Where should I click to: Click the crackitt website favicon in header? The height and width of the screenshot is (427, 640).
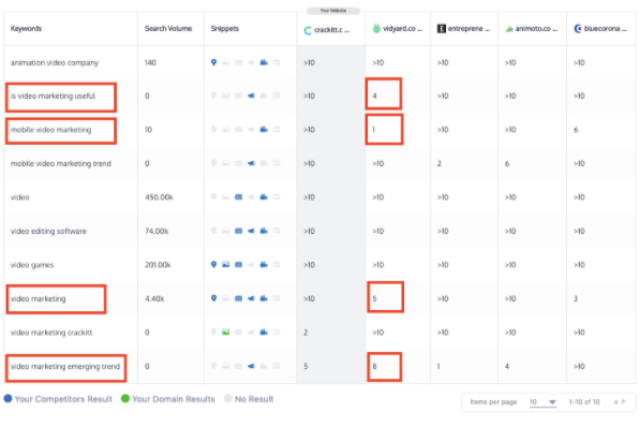pos(307,29)
